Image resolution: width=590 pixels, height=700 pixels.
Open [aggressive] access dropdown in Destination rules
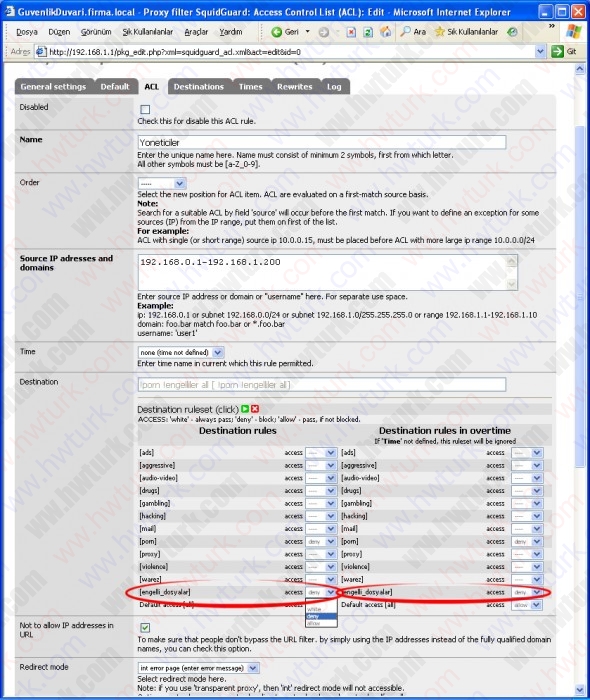tap(321, 465)
